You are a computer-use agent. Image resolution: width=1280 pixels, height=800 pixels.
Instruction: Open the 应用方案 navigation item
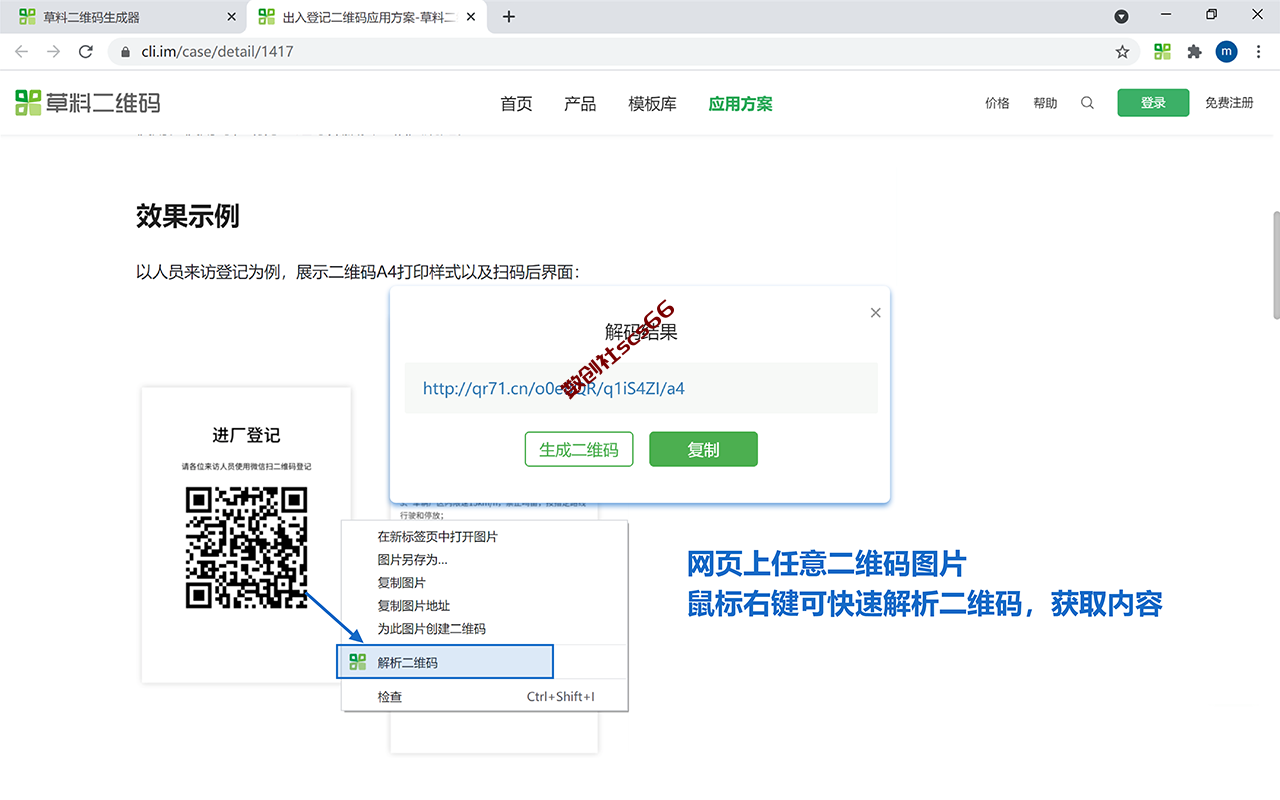click(x=740, y=104)
